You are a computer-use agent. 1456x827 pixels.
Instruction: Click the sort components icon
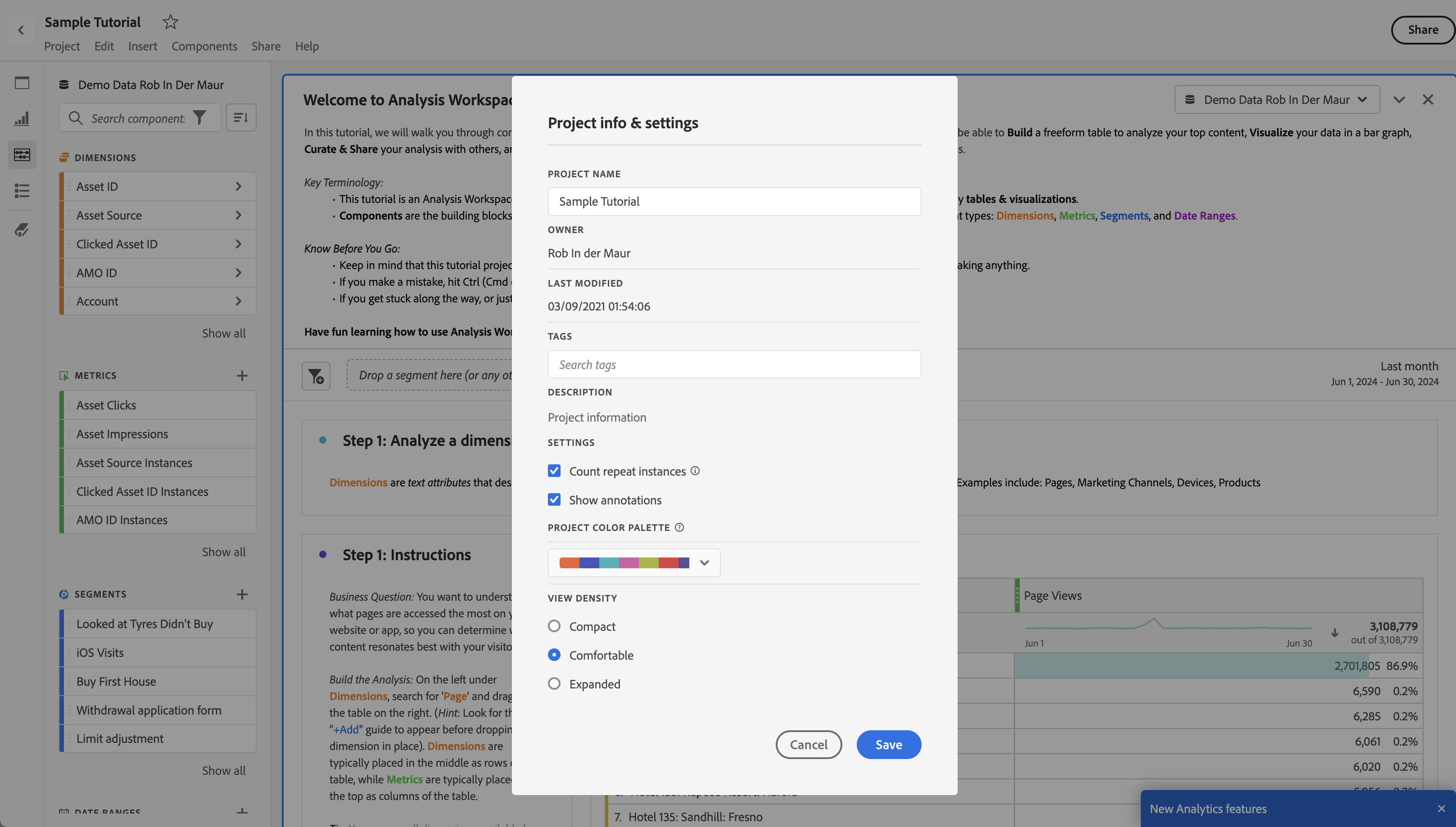pyautogui.click(x=241, y=117)
